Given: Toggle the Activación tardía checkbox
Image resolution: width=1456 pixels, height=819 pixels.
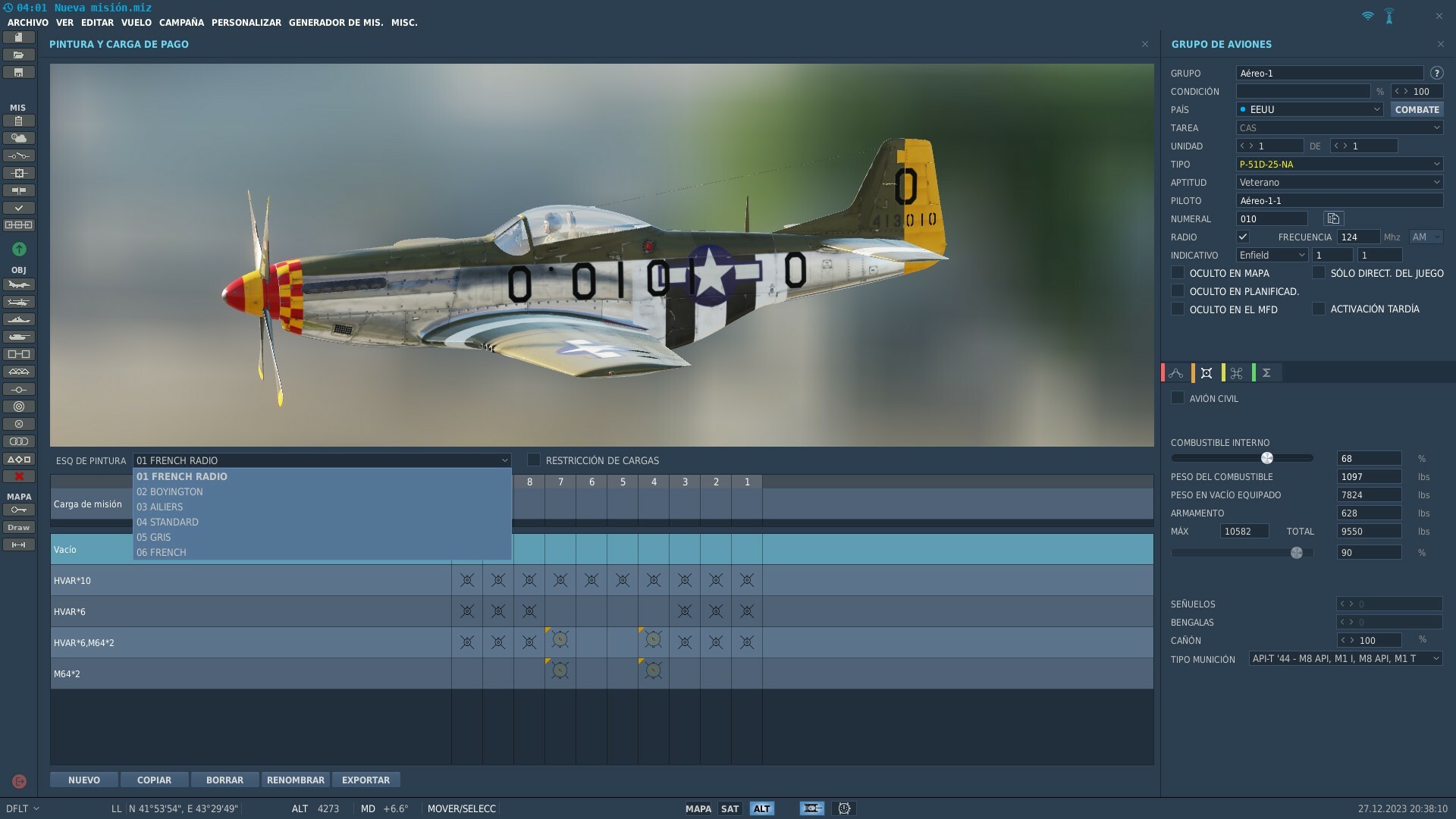Looking at the screenshot, I should click(x=1319, y=309).
